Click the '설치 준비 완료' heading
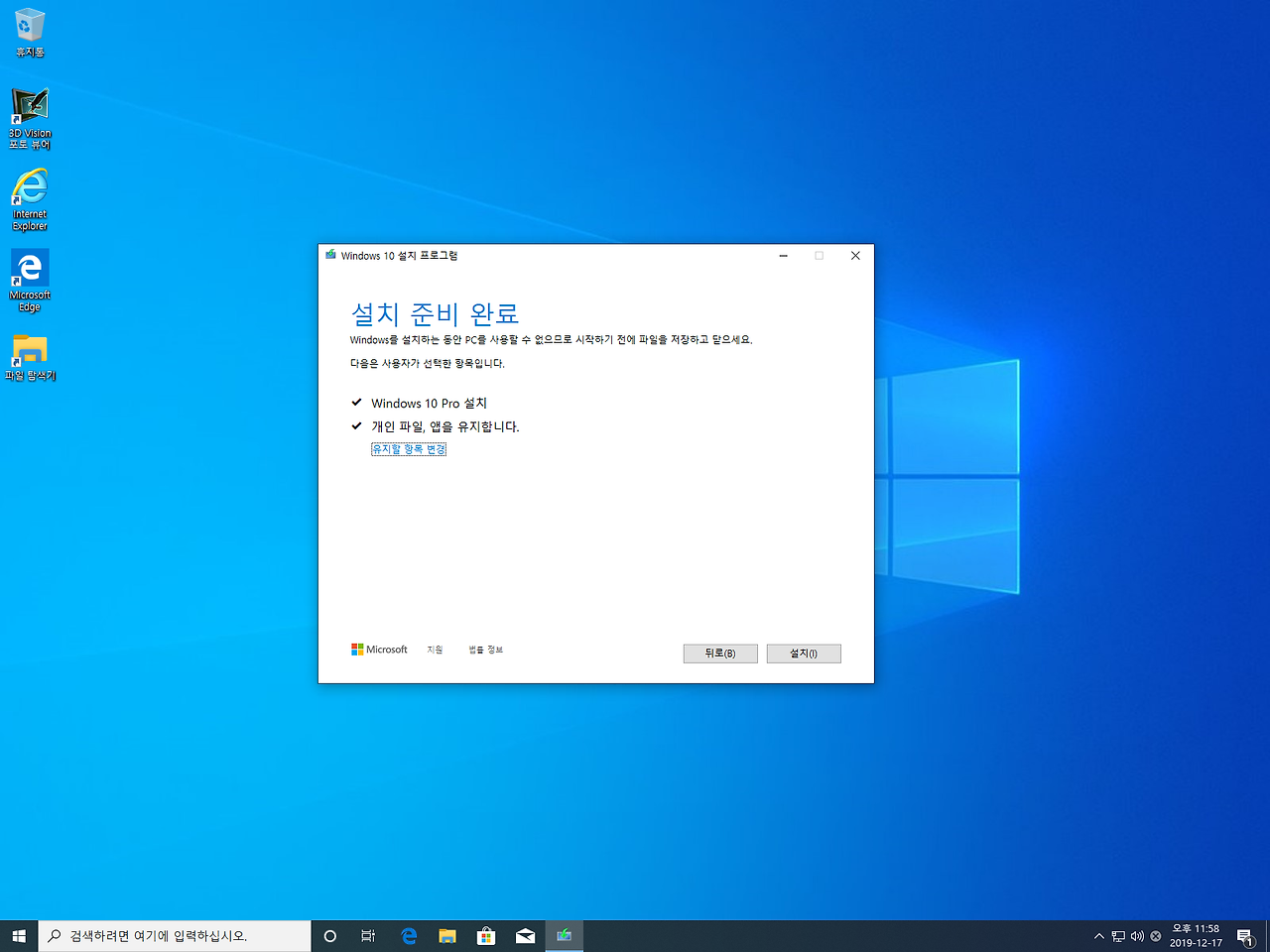This screenshot has height=952, width=1270. pyautogui.click(x=436, y=314)
